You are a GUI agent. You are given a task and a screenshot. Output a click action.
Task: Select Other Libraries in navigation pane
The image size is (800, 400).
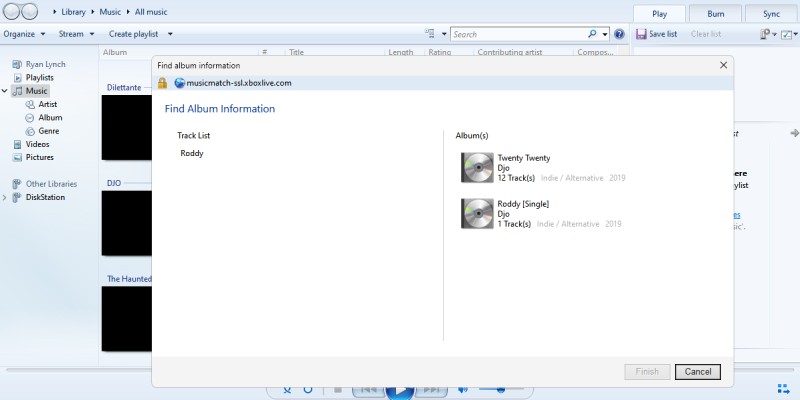tap(51, 184)
